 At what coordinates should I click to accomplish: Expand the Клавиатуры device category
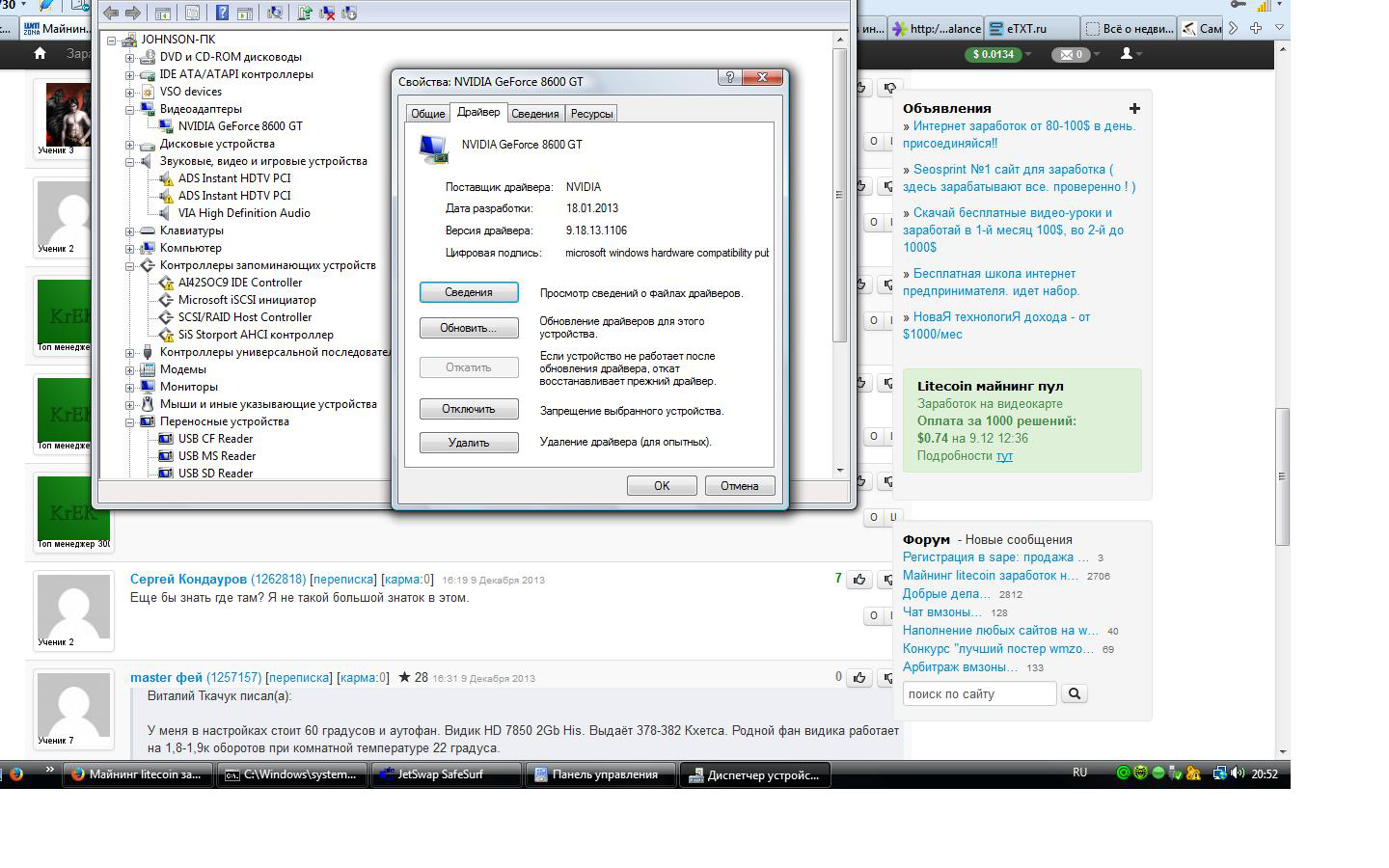pyautogui.click(x=130, y=231)
